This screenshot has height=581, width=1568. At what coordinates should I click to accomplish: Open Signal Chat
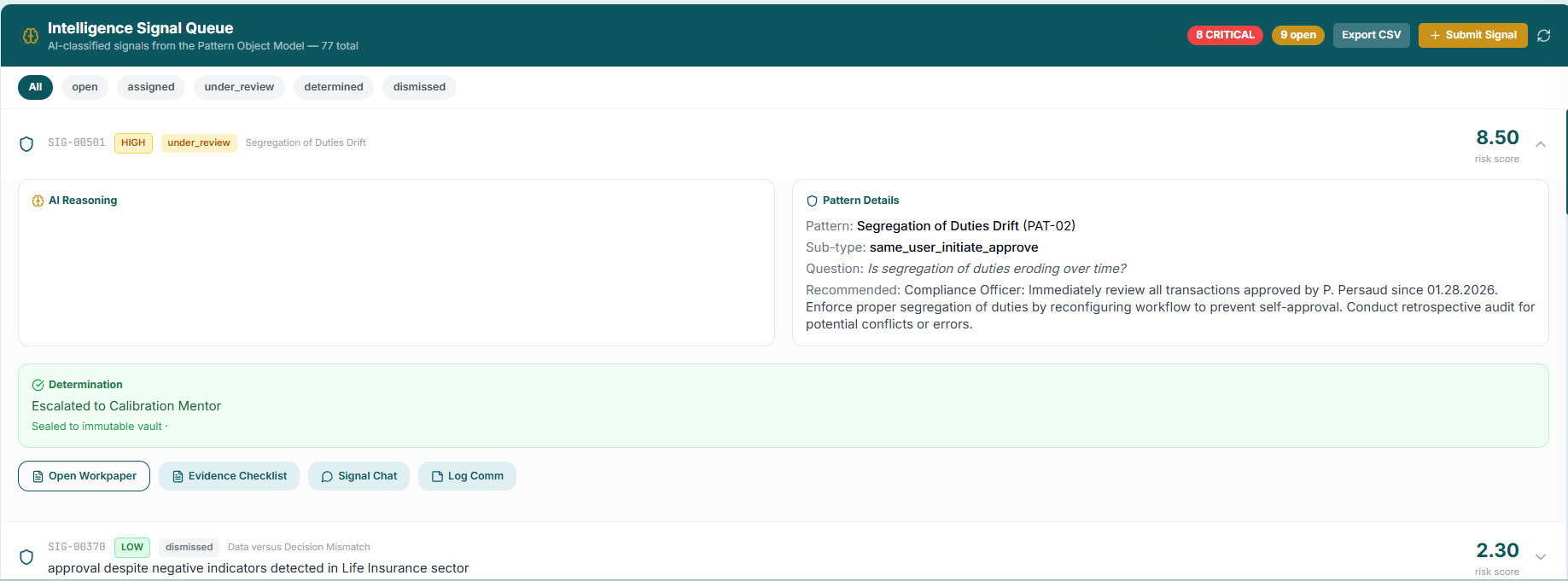358,476
